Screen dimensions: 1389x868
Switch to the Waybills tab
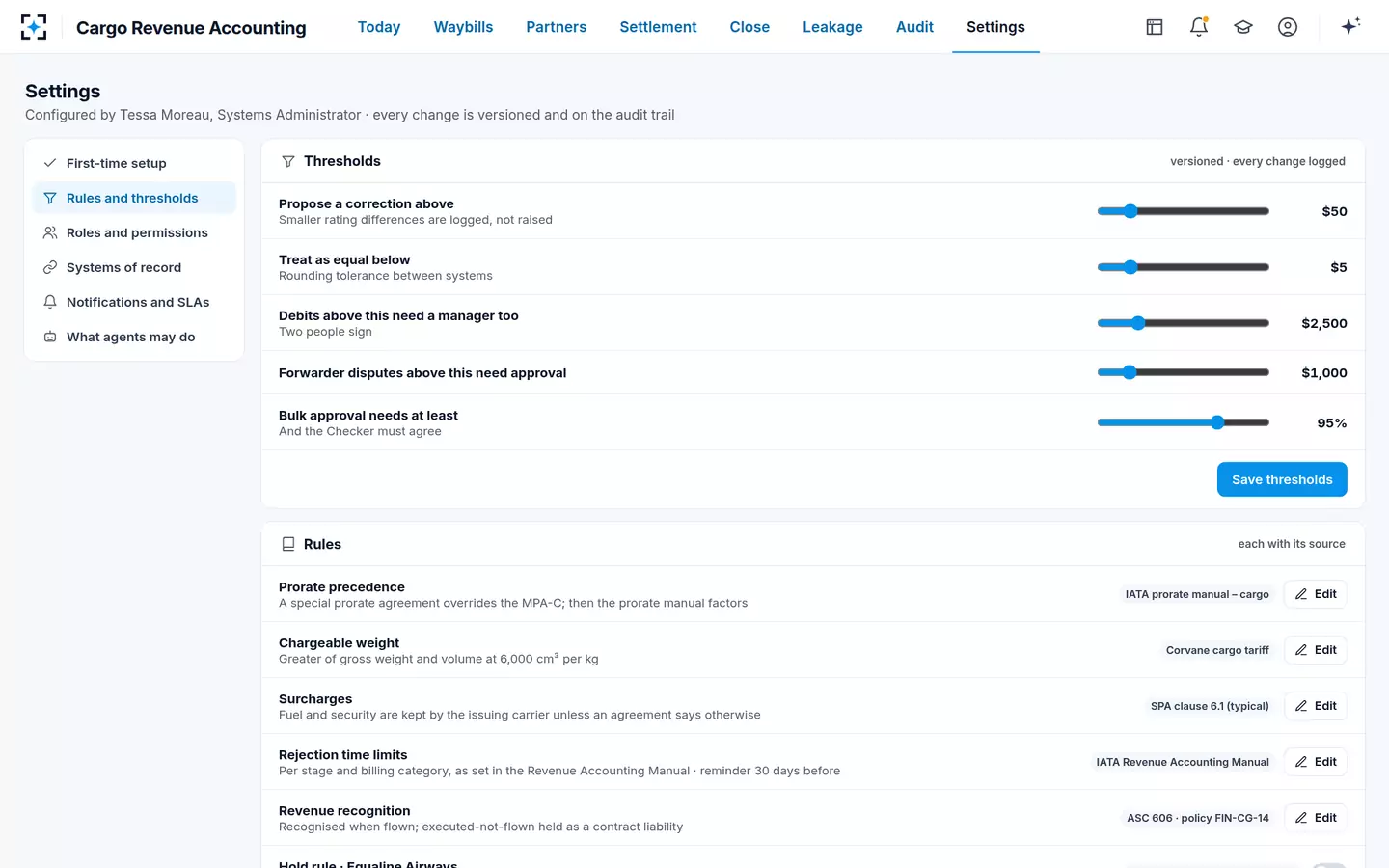coord(463,27)
